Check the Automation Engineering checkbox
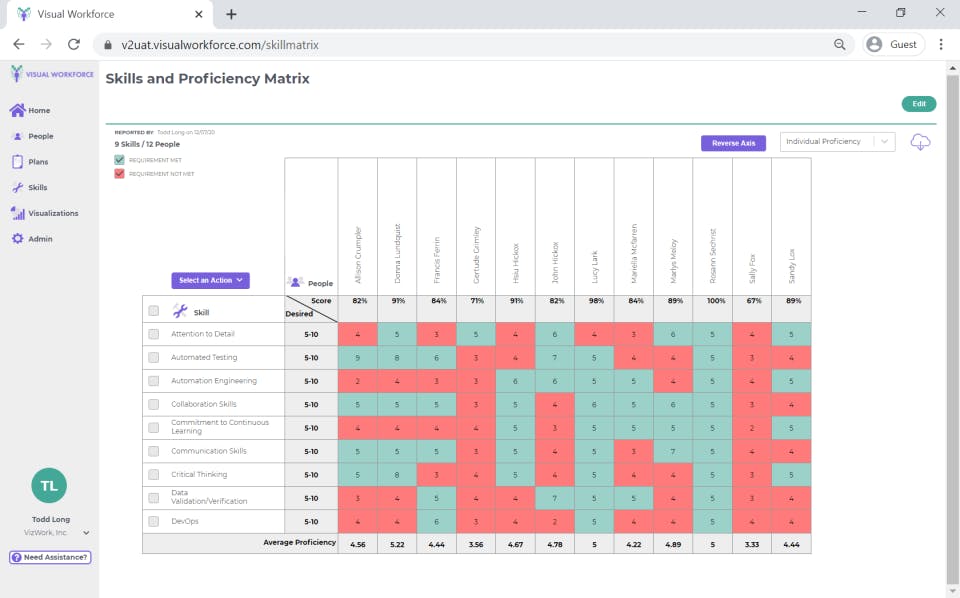 (154, 381)
